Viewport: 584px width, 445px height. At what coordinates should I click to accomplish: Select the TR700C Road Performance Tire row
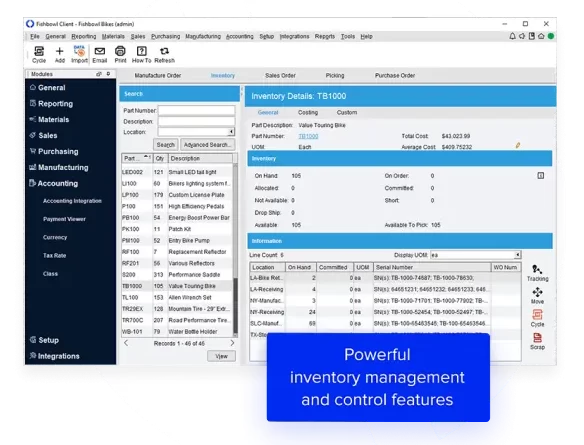(x=177, y=320)
